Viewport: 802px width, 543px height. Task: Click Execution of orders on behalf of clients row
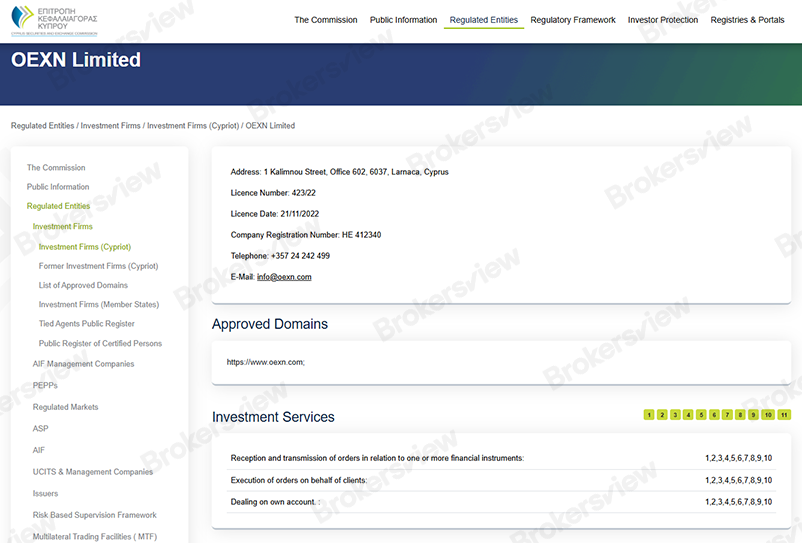501,480
